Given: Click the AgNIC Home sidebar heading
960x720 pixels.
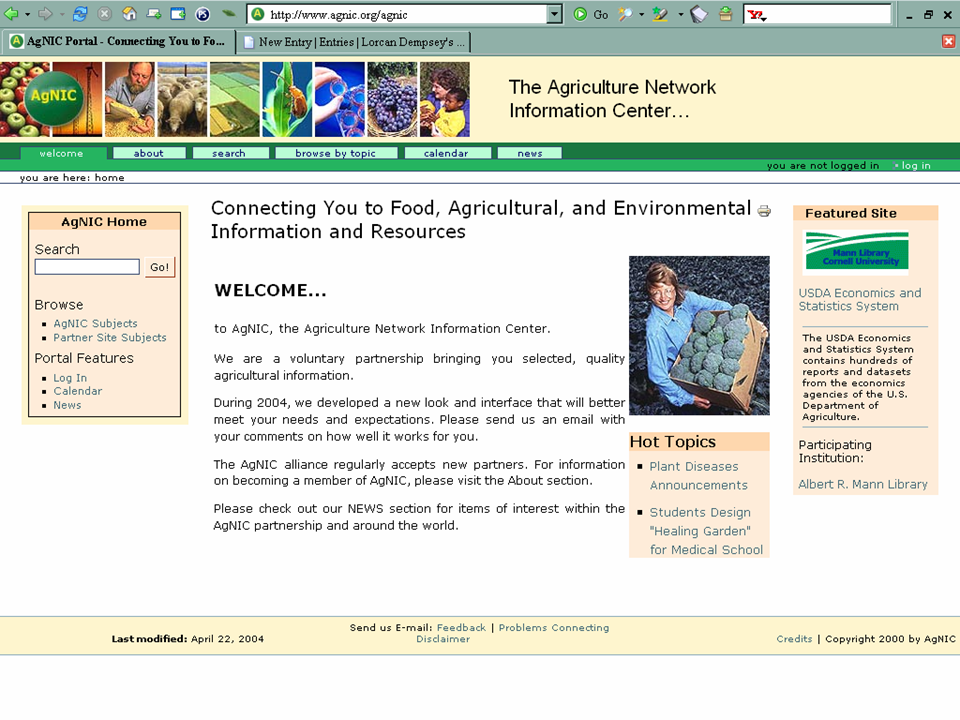Looking at the screenshot, I should tap(104, 222).
